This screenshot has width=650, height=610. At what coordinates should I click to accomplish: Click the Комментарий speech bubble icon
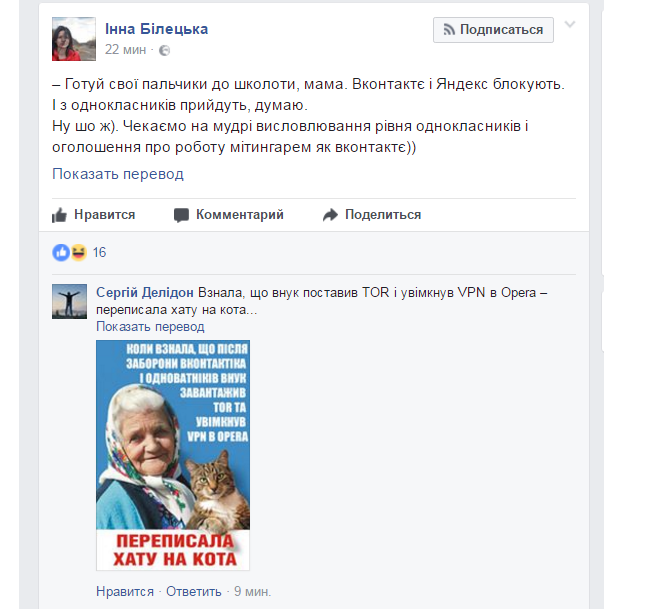pyautogui.click(x=181, y=215)
